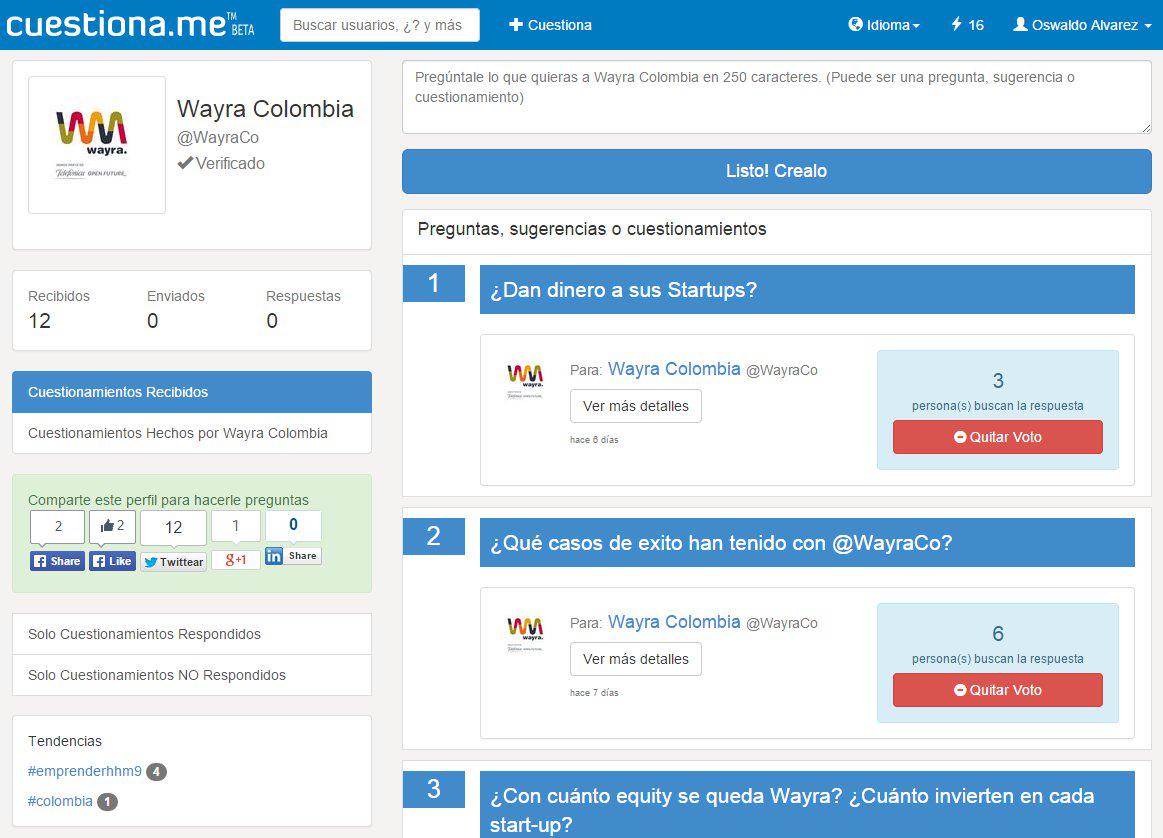Select Cuestionamientos Recibidos tab
1163x838 pixels.
point(192,392)
